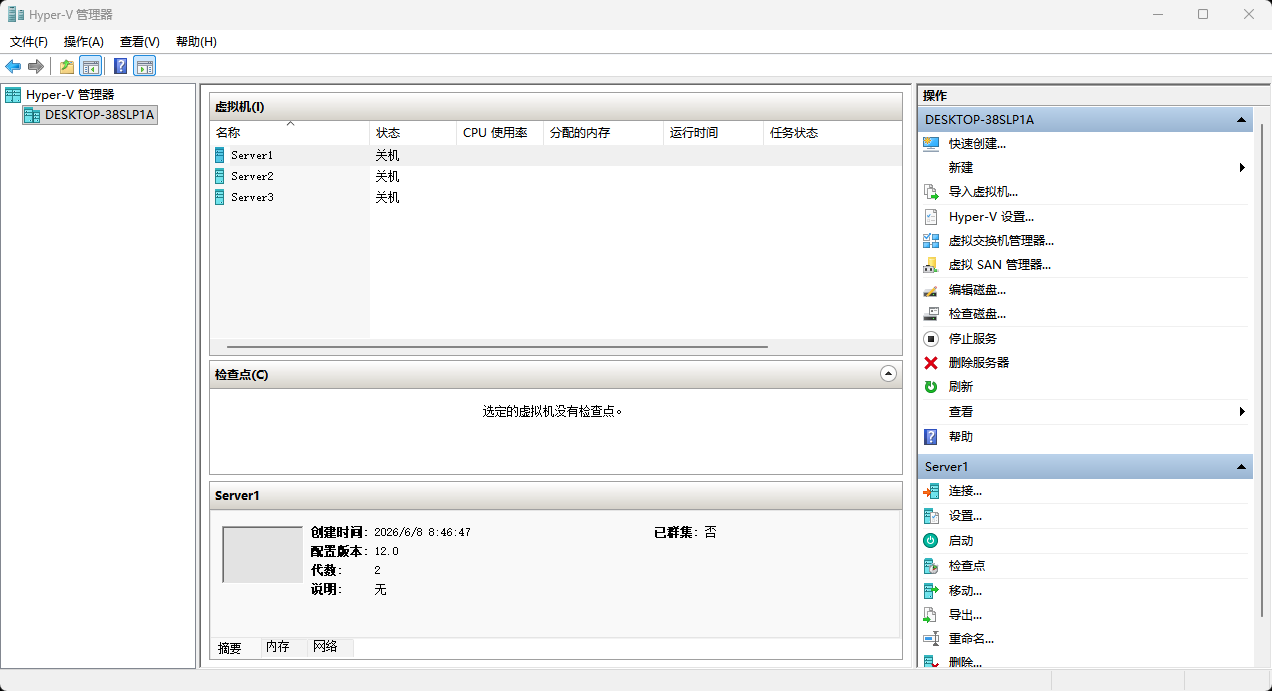The height and width of the screenshot is (691, 1272).
Task: Click the green 刷新 icon
Action: click(931, 387)
